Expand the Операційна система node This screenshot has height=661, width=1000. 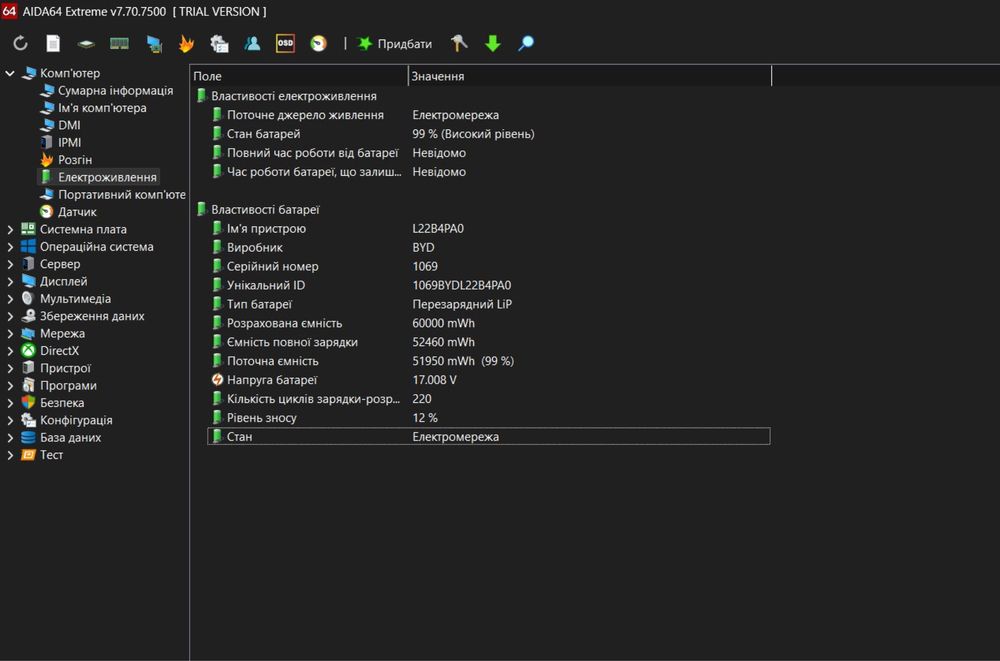[10, 246]
